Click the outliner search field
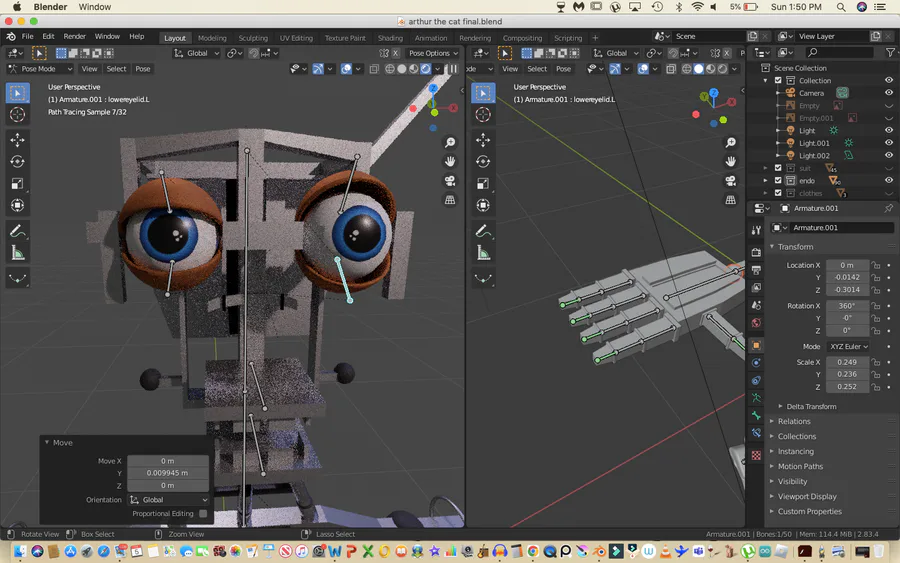Screen dimensions: 900x563 pyautogui.click(x=840, y=52)
